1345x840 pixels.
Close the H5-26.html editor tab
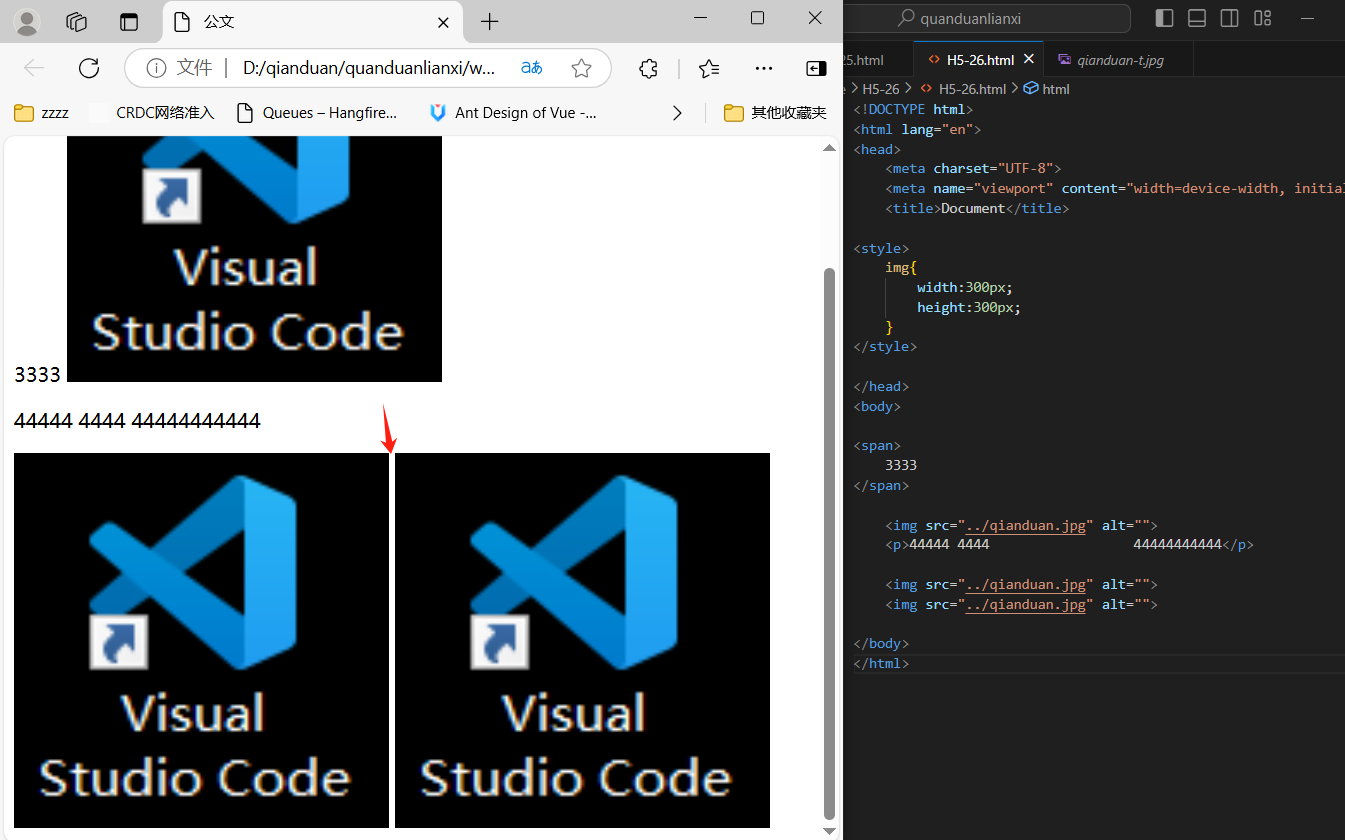click(x=1029, y=60)
